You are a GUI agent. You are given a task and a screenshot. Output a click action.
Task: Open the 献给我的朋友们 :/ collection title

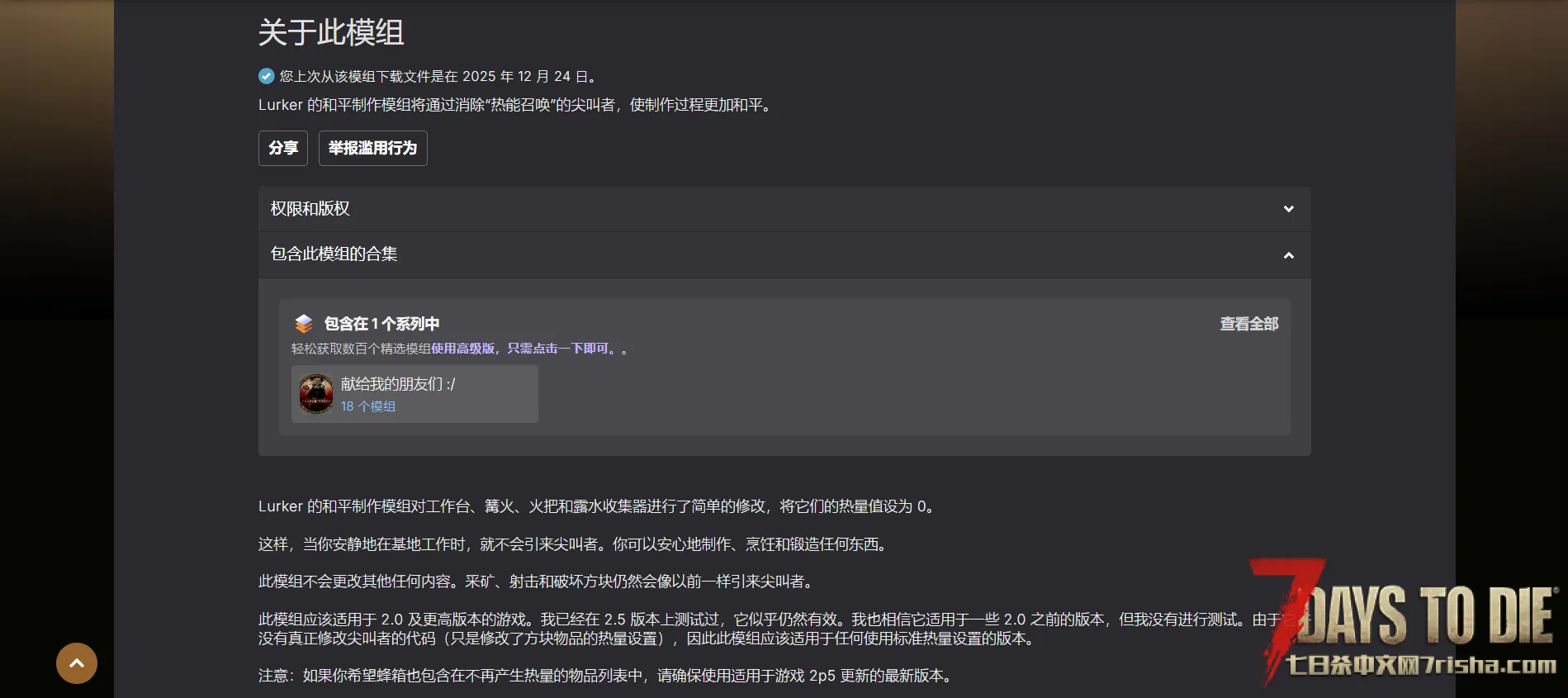click(398, 384)
